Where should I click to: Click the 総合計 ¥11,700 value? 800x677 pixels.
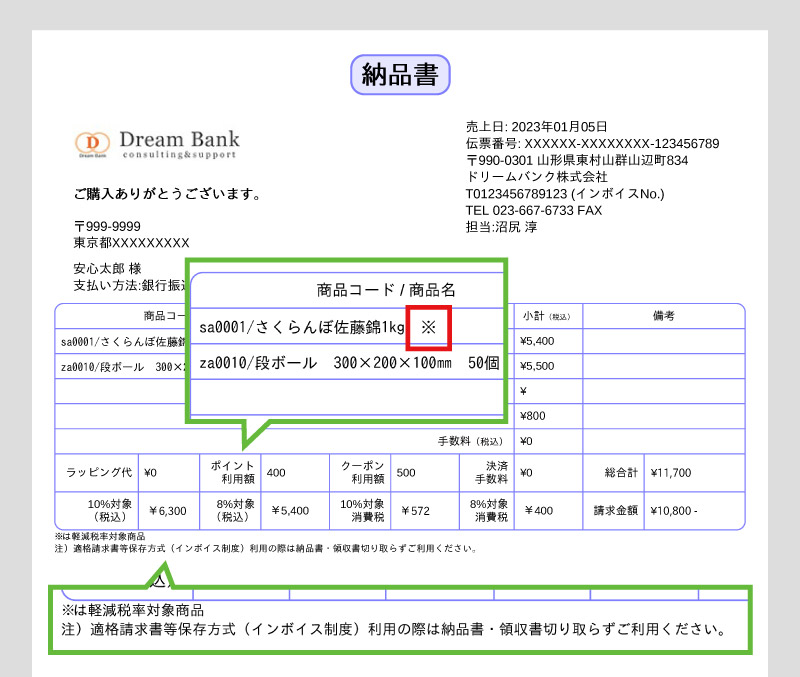pyautogui.click(x=671, y=473)
